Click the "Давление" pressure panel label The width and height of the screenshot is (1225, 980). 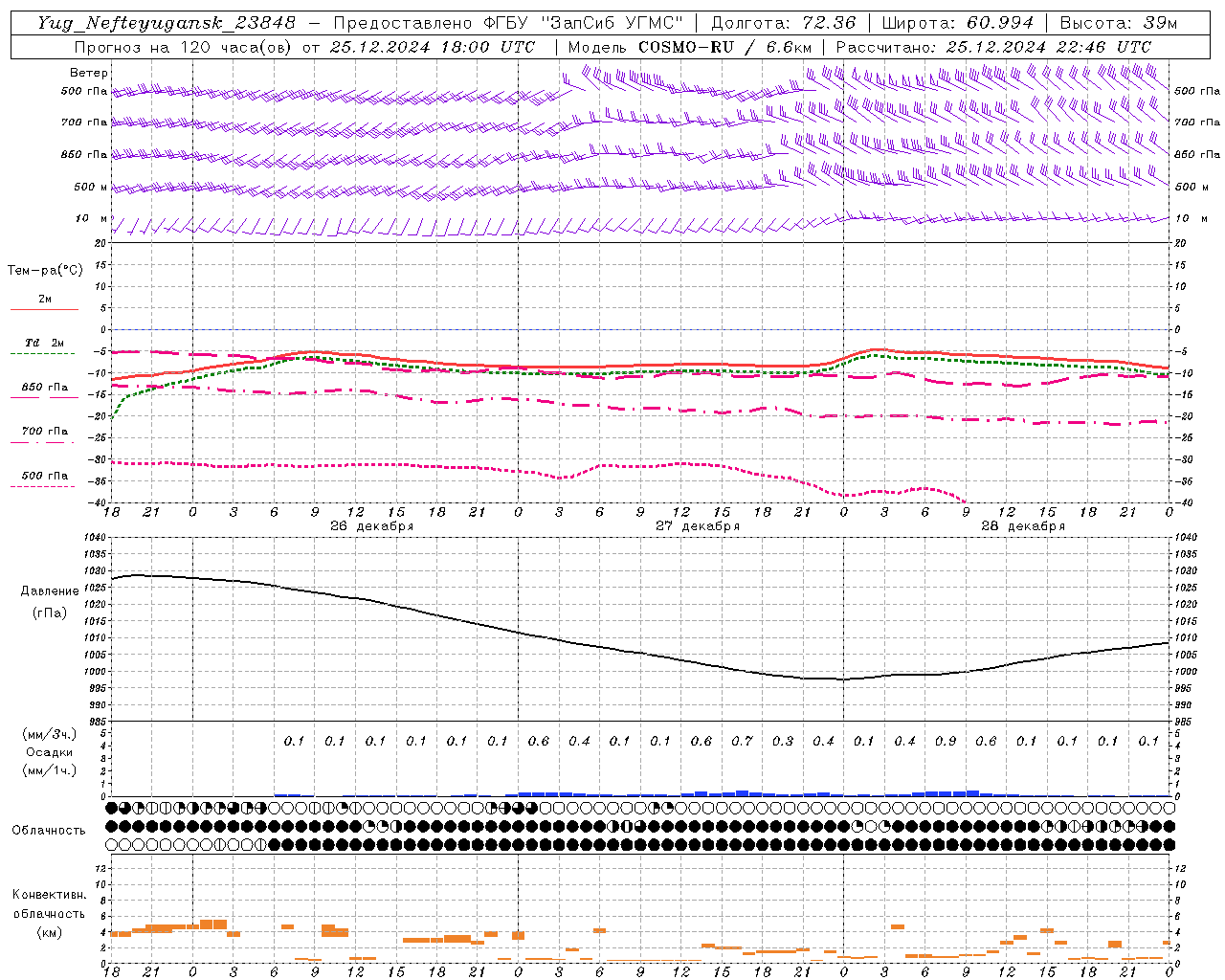point(50,591)
